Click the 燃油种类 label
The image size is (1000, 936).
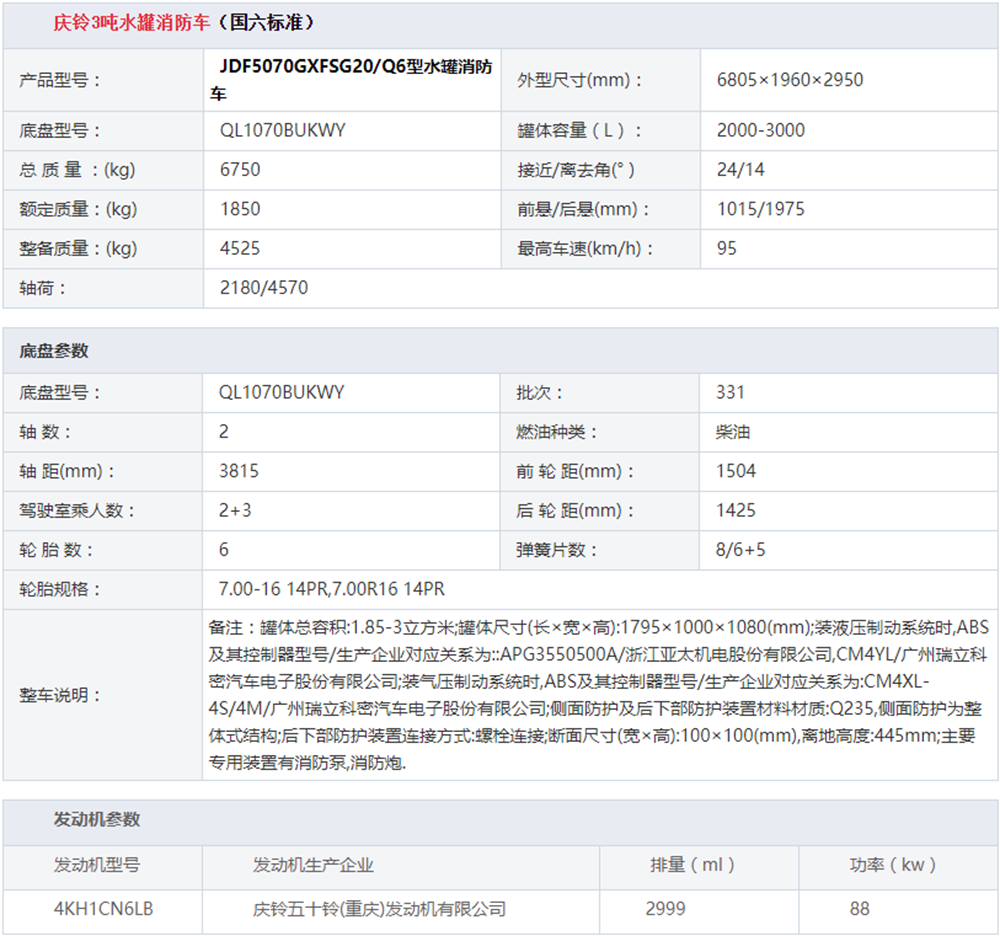pyautogui.click(x=556, y=432)
